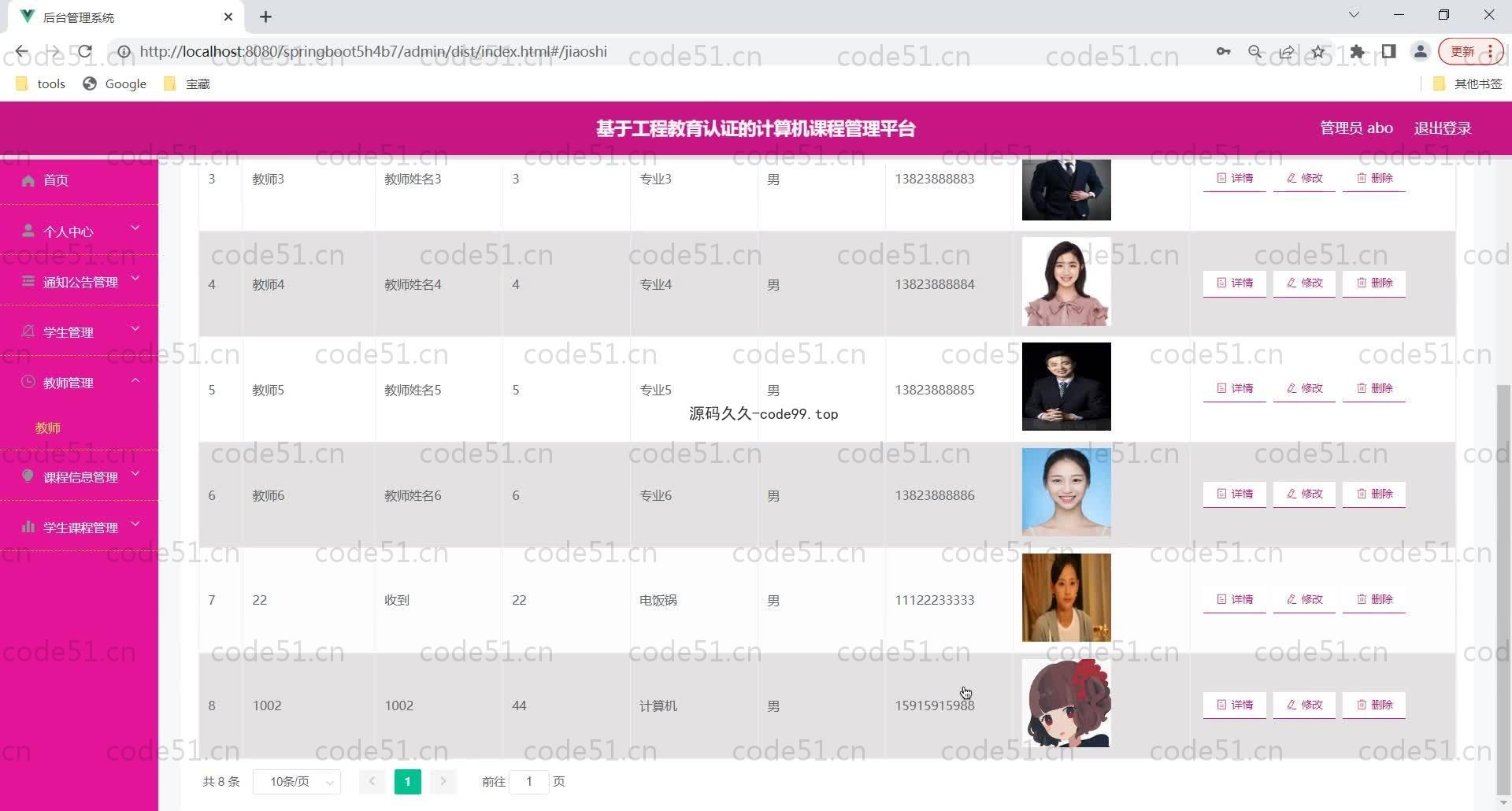
Task: Click the user icon beside 个人中心
Action: 28,231
